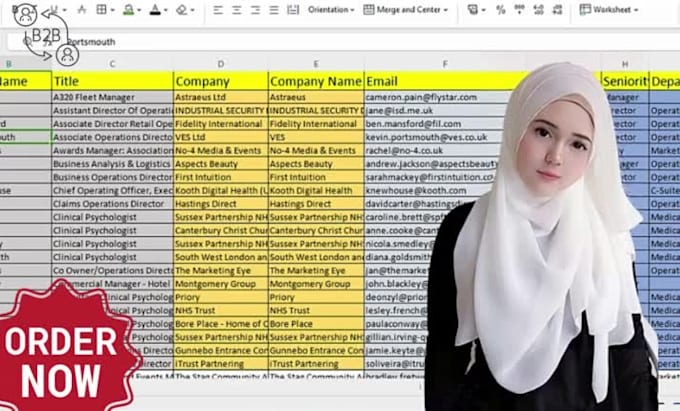The width and height of the screenshot is (680, 411).
Task: Apply the comma thousands separator style
Action: point(519,10)
